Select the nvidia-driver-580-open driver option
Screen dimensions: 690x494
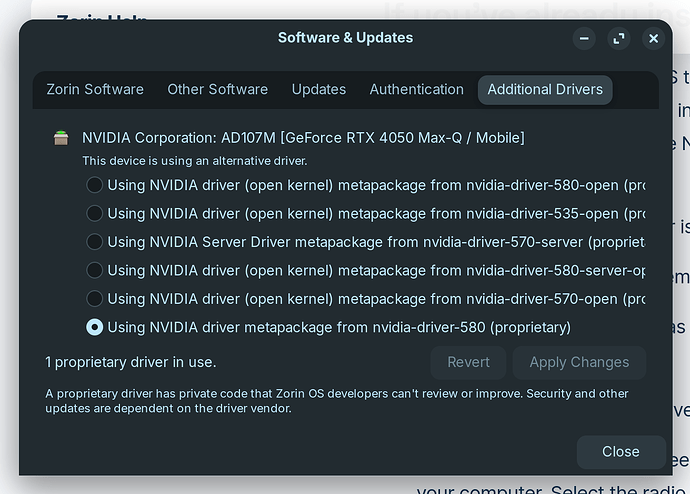point(95,185)
